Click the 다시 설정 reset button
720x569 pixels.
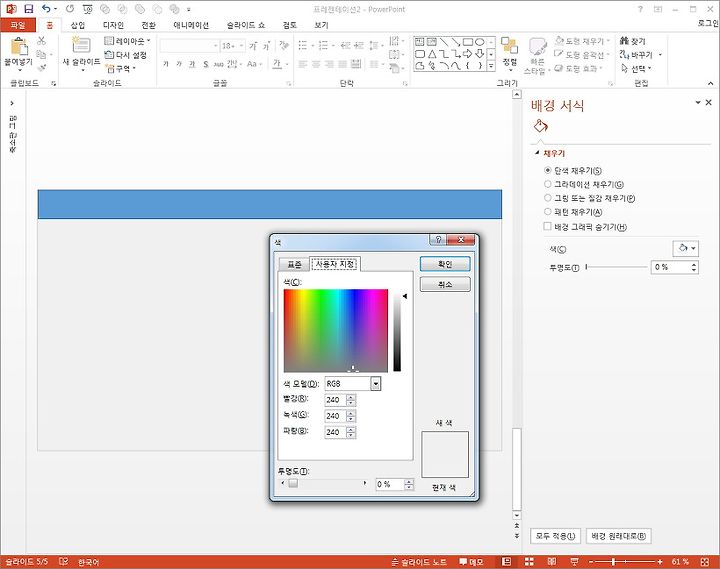[126, 55]
